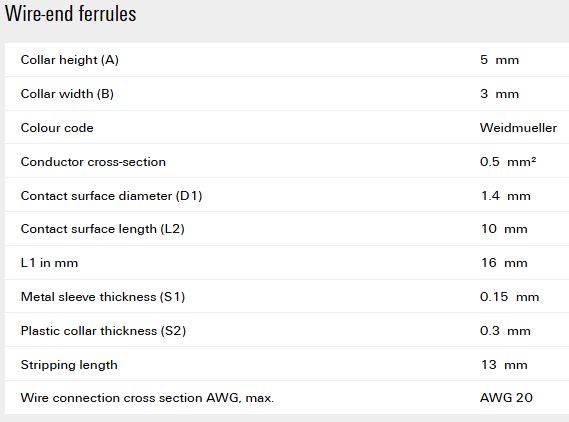Screen dimensions: 569x422
Task: Select Contact surface diameter (D1) label
Action: (111, 196)
